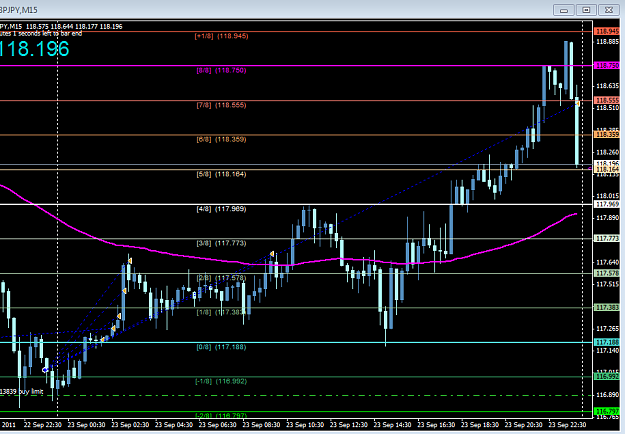
Task: Click the 118.015 value on the price scale
Action: tap(608, 196)
